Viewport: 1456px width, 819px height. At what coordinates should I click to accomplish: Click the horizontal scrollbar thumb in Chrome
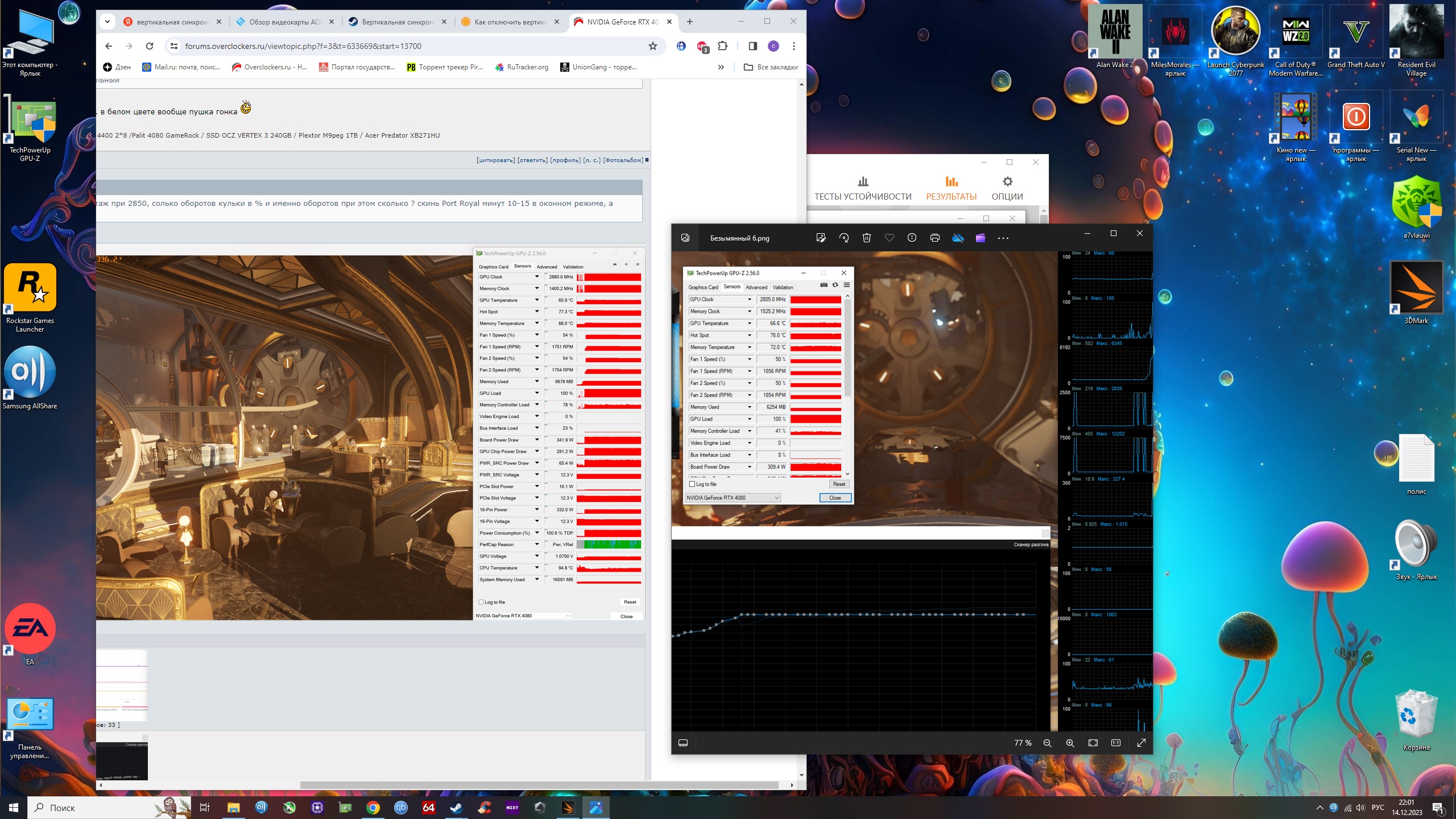(539, 785)
